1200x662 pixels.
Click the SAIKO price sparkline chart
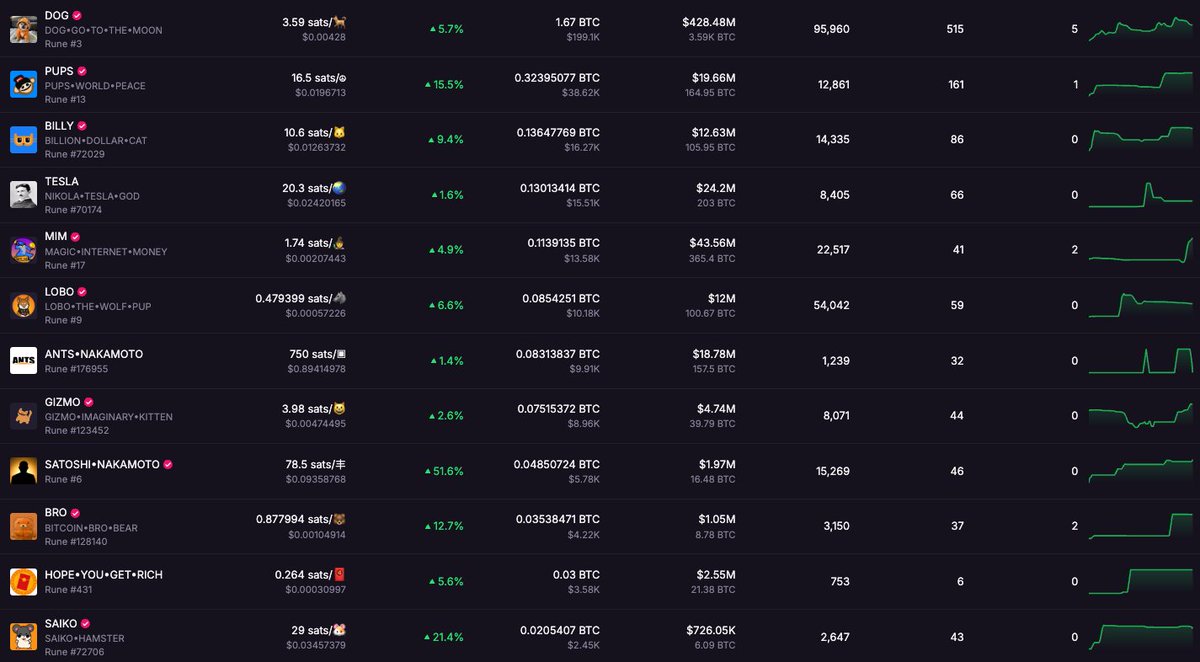click(x=1141, y=635)
